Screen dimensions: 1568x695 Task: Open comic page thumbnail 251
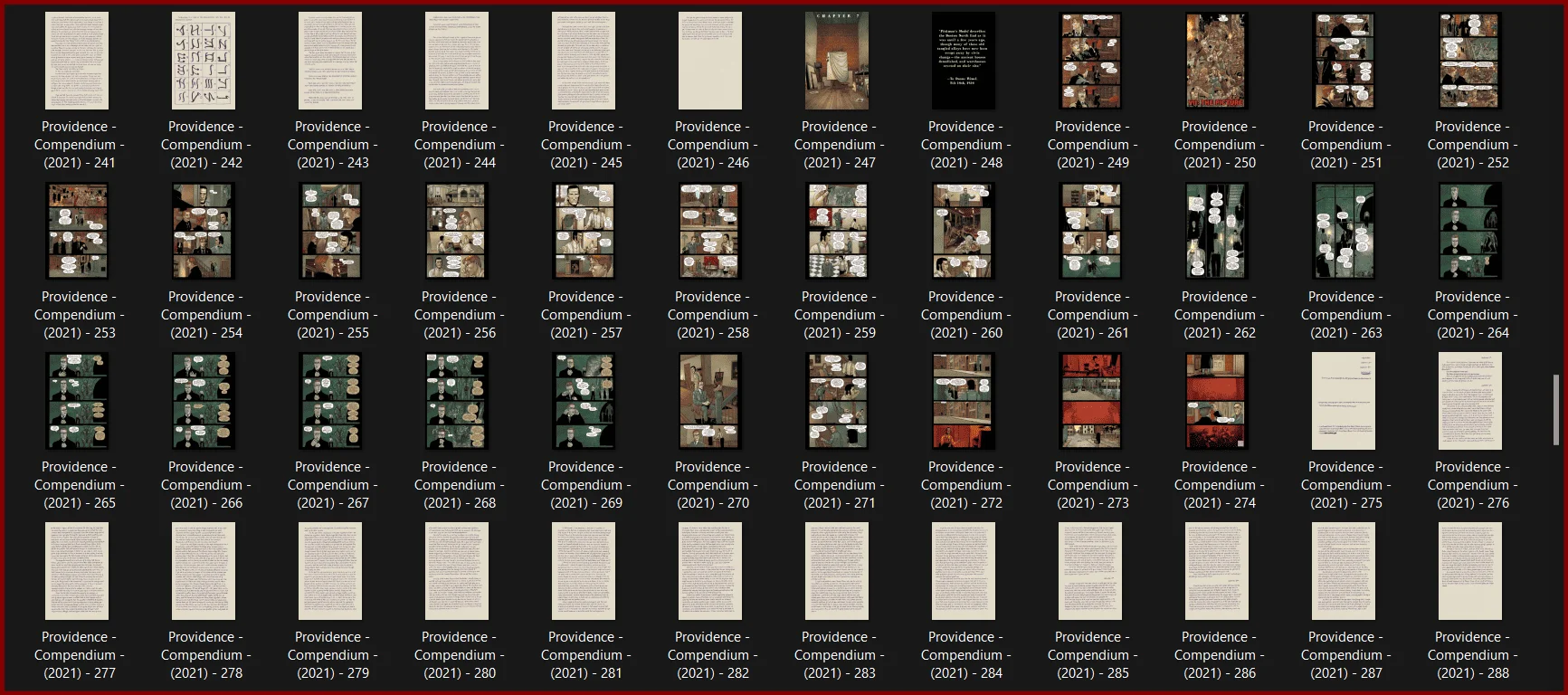[1344, 61]
